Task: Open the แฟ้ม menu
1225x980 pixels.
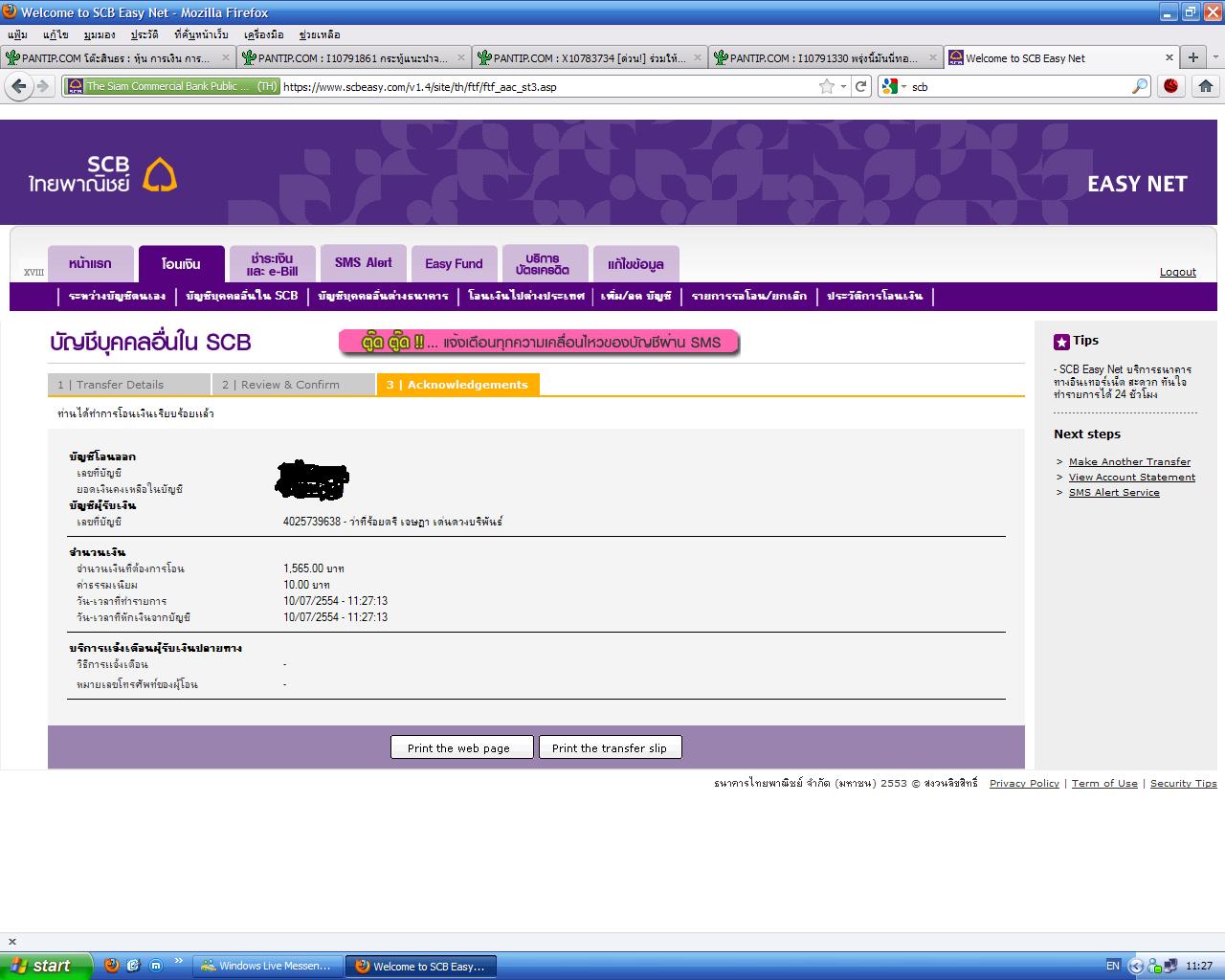Action: click(17, 34)
